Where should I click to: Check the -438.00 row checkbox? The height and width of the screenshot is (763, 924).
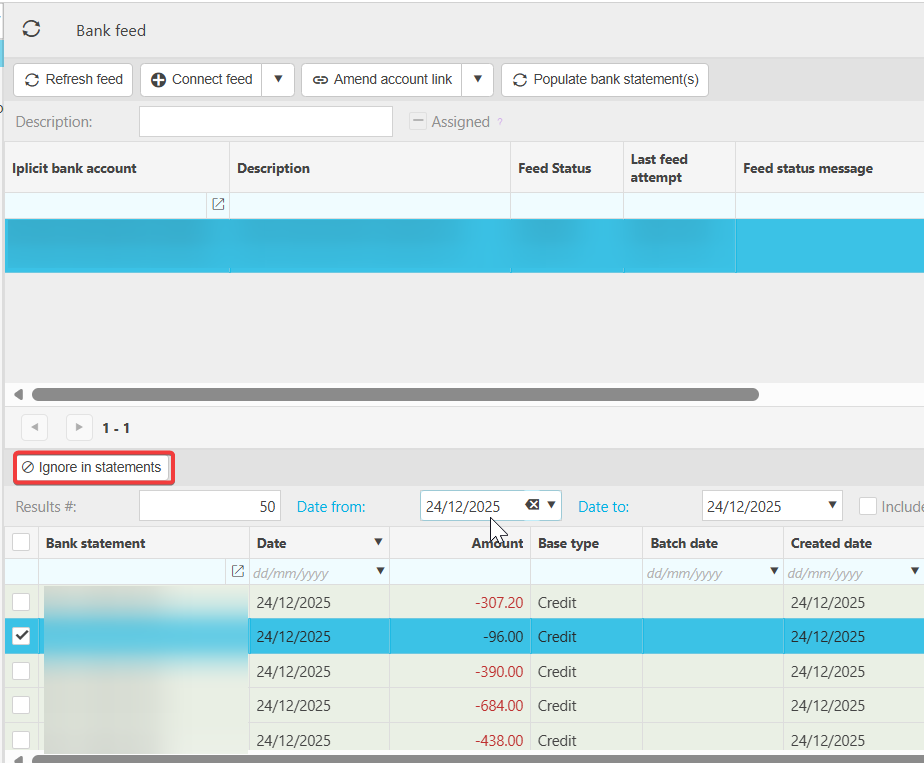pos(21,740)
